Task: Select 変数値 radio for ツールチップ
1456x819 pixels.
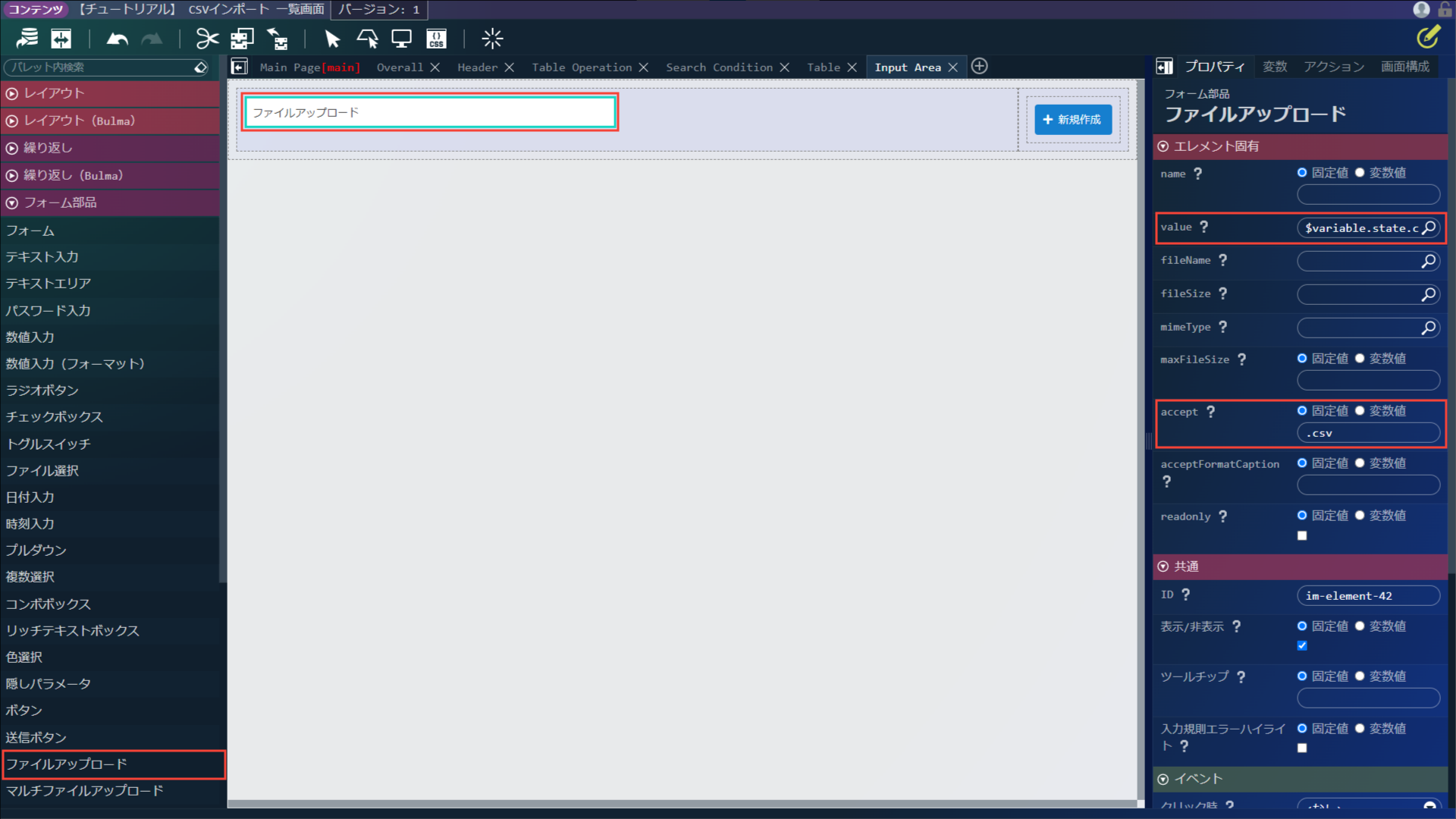Action: [1360, 676]
